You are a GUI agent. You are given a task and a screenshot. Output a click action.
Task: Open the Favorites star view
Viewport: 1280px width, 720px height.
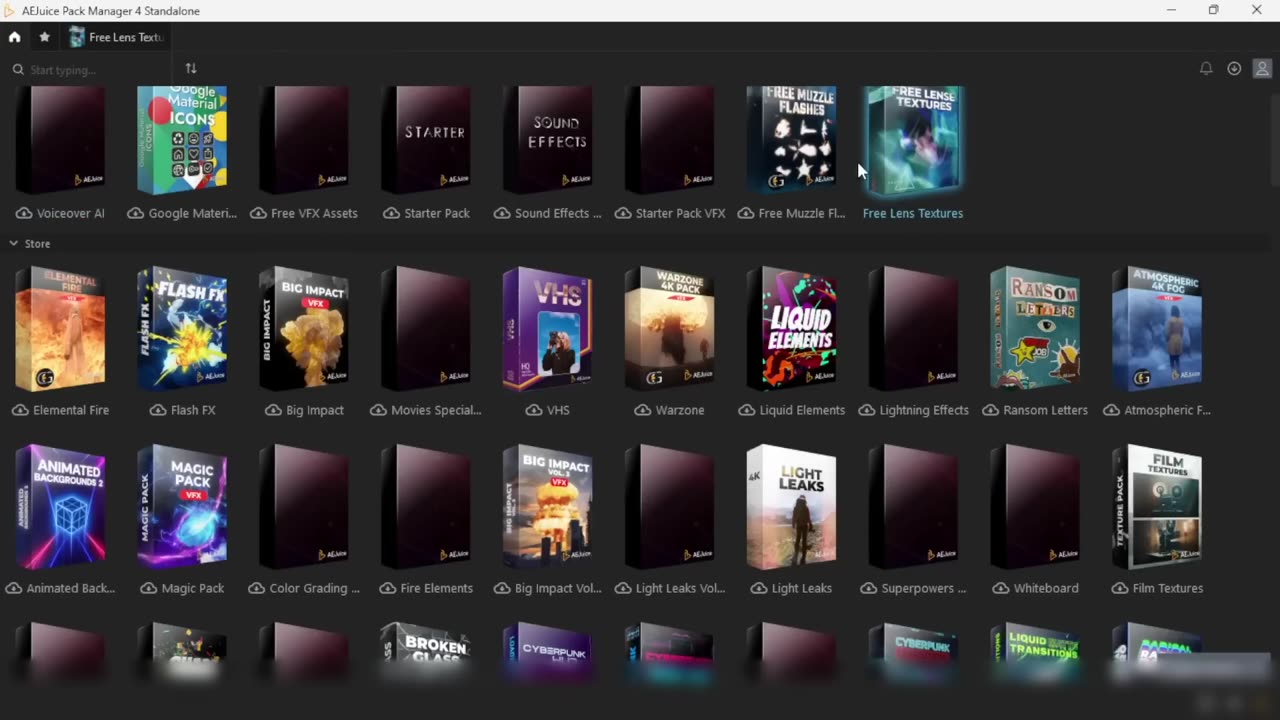pyautogui.click(x=44, y=37)
